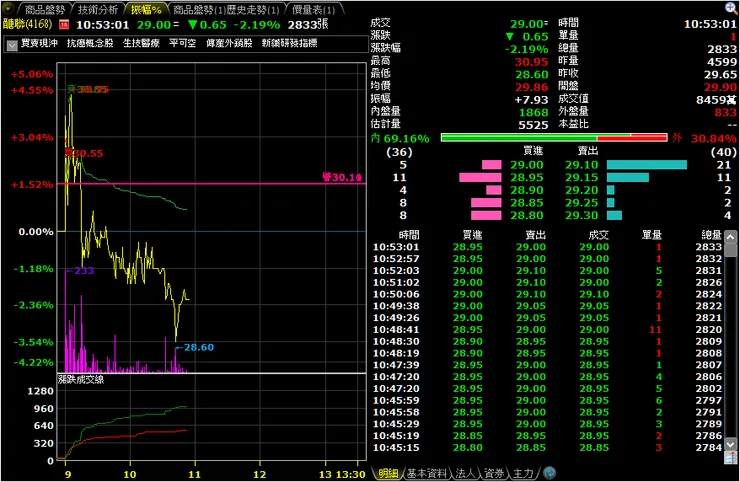Open the round dropdown menu icon at top-left
740x482 pixels.
click(8, 8)
